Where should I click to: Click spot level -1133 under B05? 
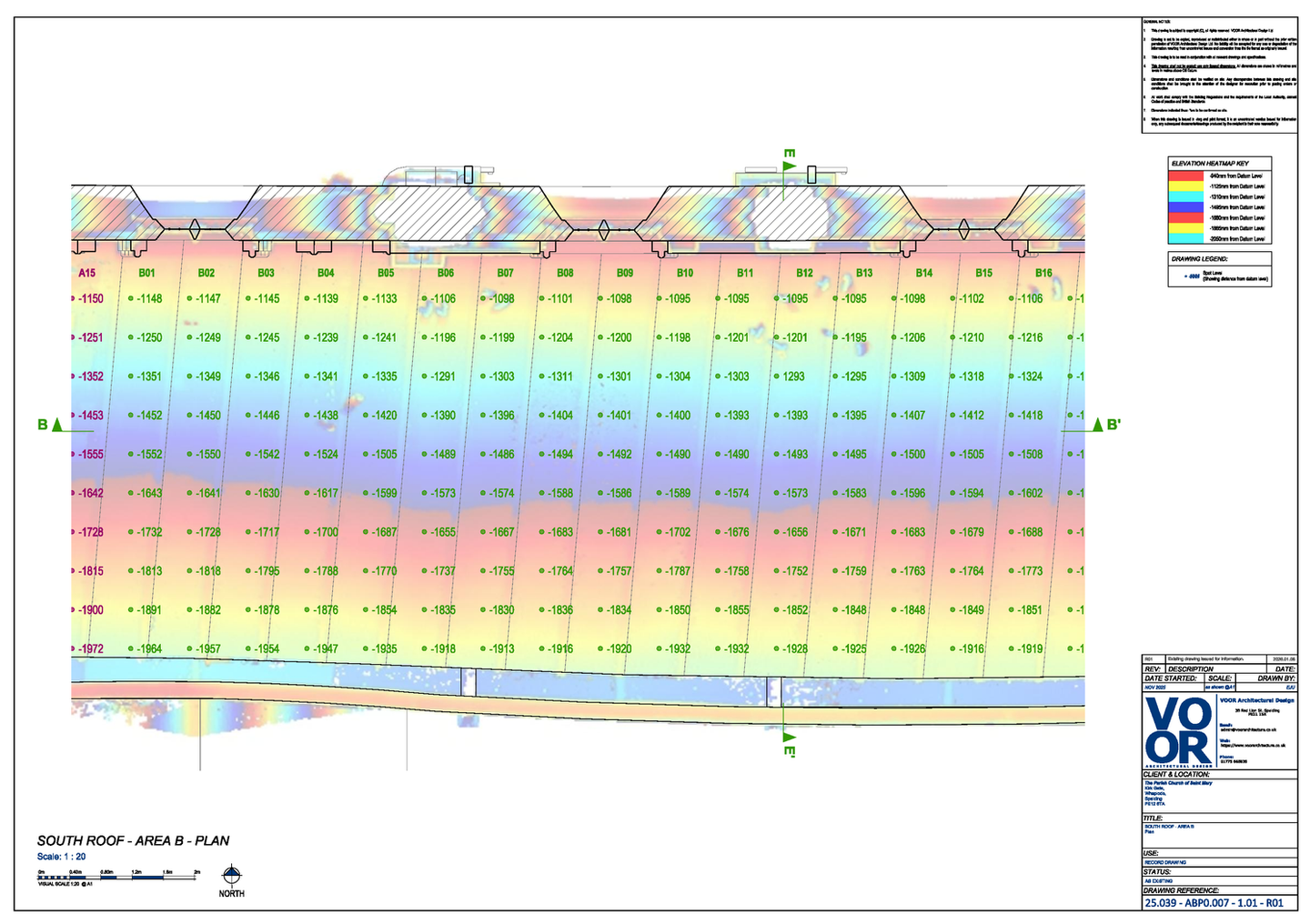385,298
